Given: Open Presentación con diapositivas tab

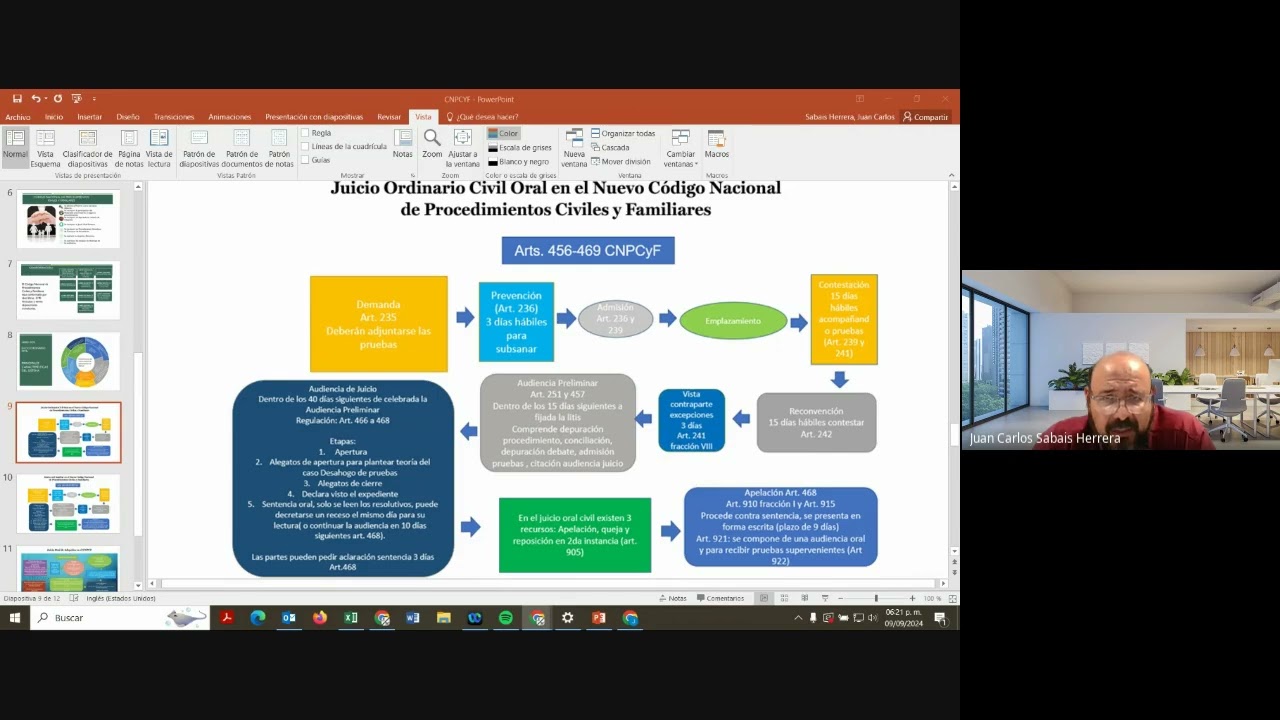Looking at the screenshot, I should [314, 117].
